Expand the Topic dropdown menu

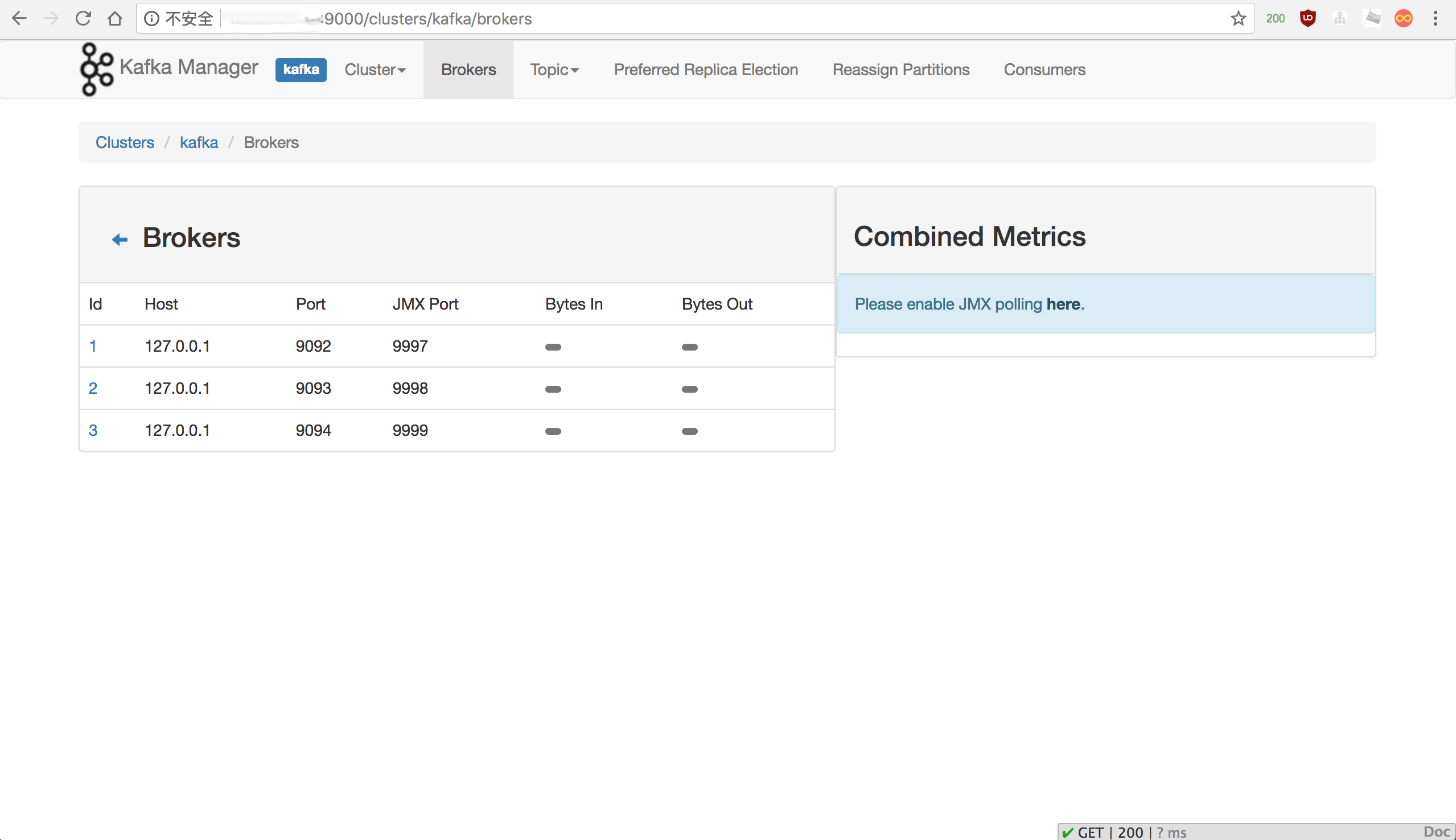tap(554, 70)
